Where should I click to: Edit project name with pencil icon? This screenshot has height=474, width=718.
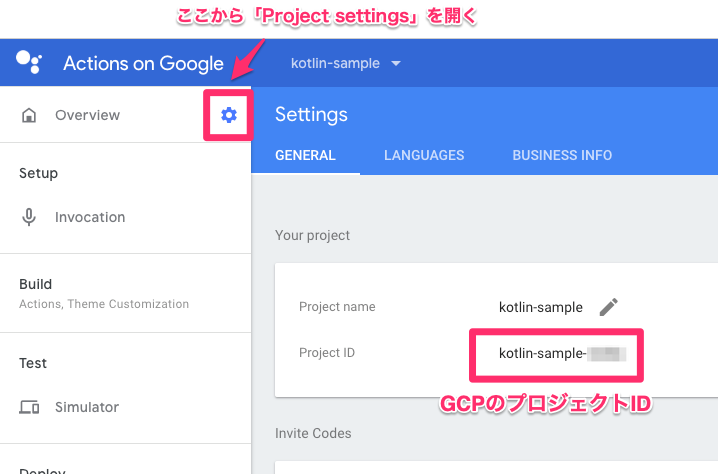608,307
